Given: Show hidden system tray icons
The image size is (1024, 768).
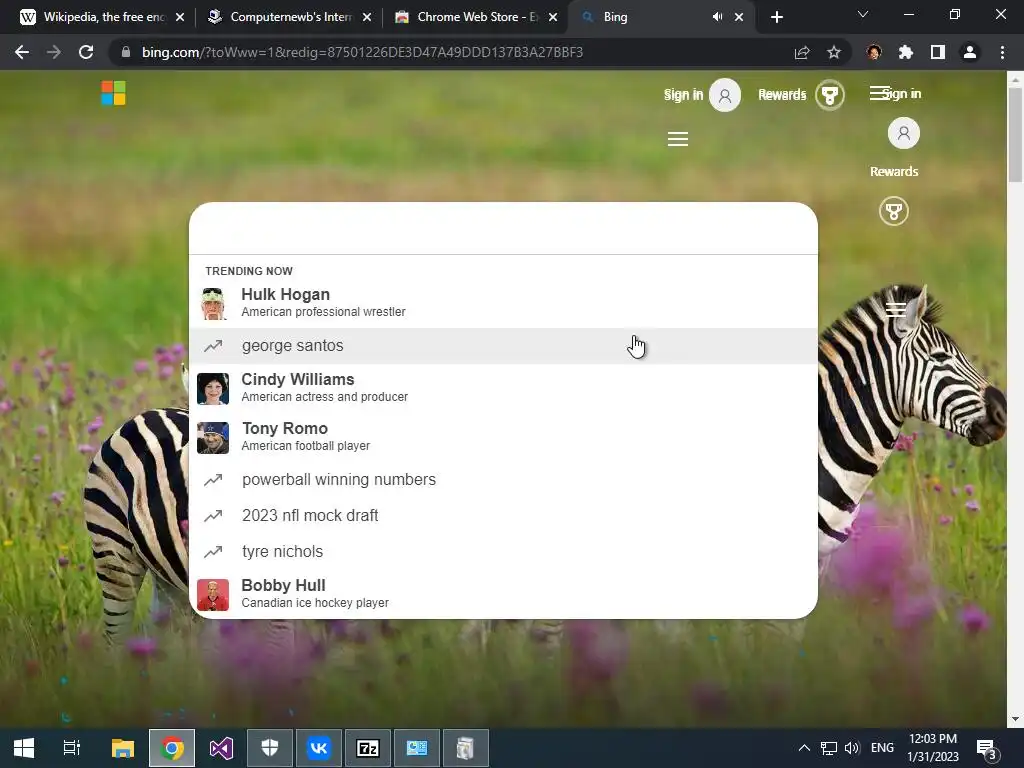Looking at the screenshot, I should 805,748.
